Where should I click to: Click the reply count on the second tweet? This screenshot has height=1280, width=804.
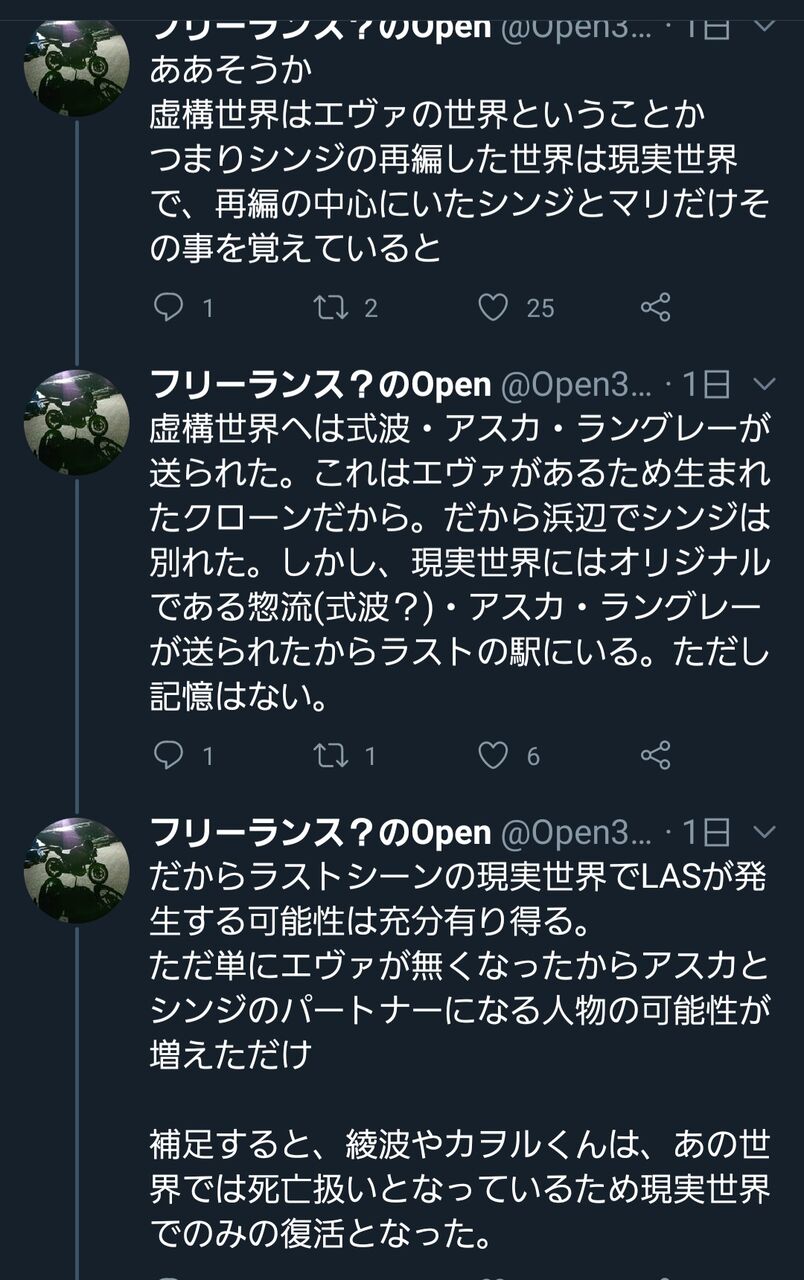(x=208, y=757)
